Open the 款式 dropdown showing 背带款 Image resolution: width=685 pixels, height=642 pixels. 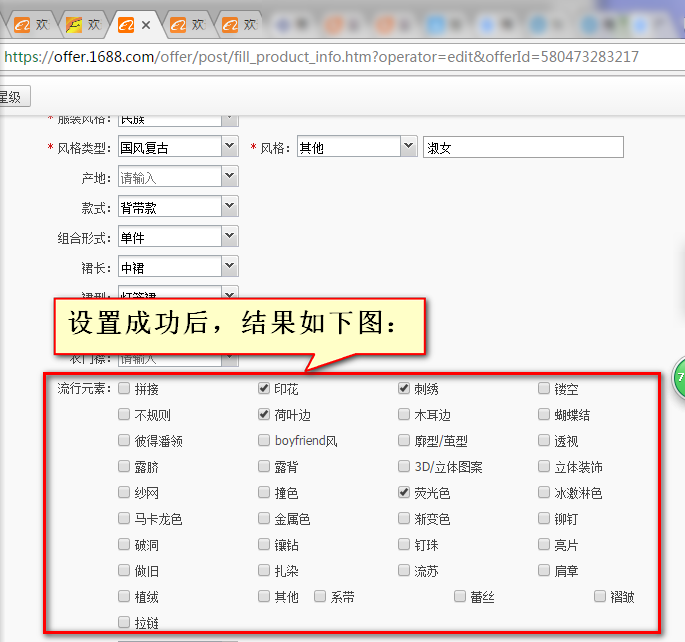pos(229,207)
